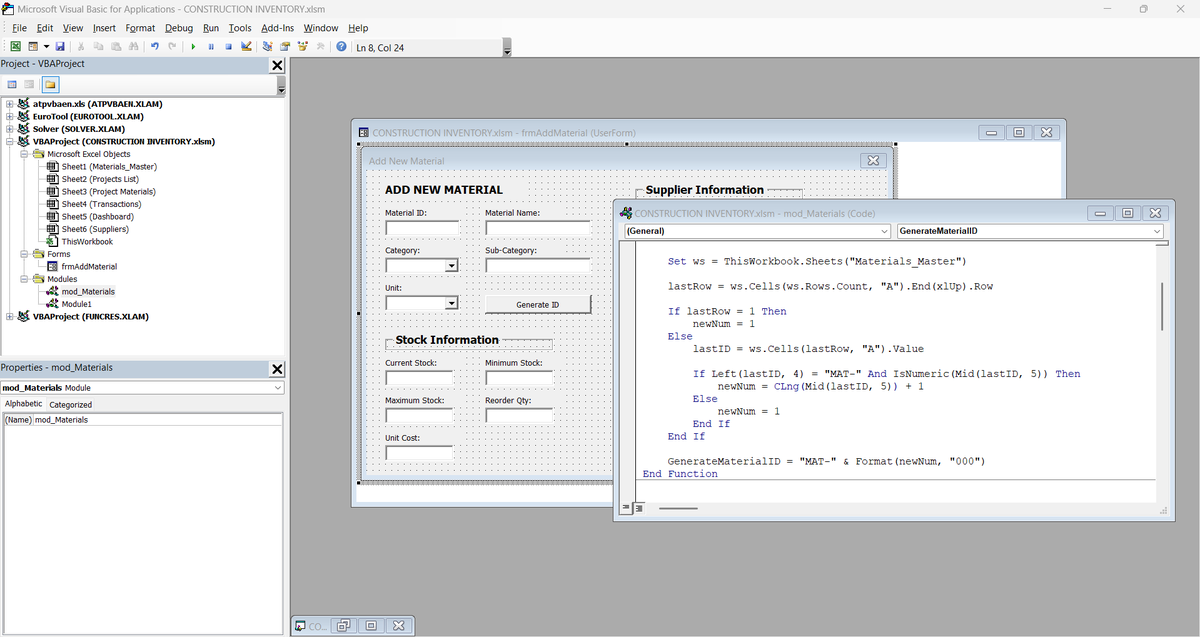
Task: Expand VBAProject (FUNCRES.XLAM) node
Action: pos(10,317)
